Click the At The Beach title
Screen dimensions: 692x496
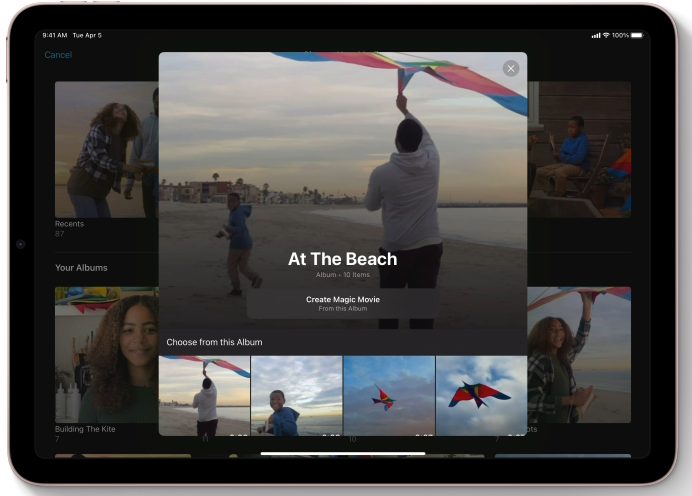pos(343,259)
